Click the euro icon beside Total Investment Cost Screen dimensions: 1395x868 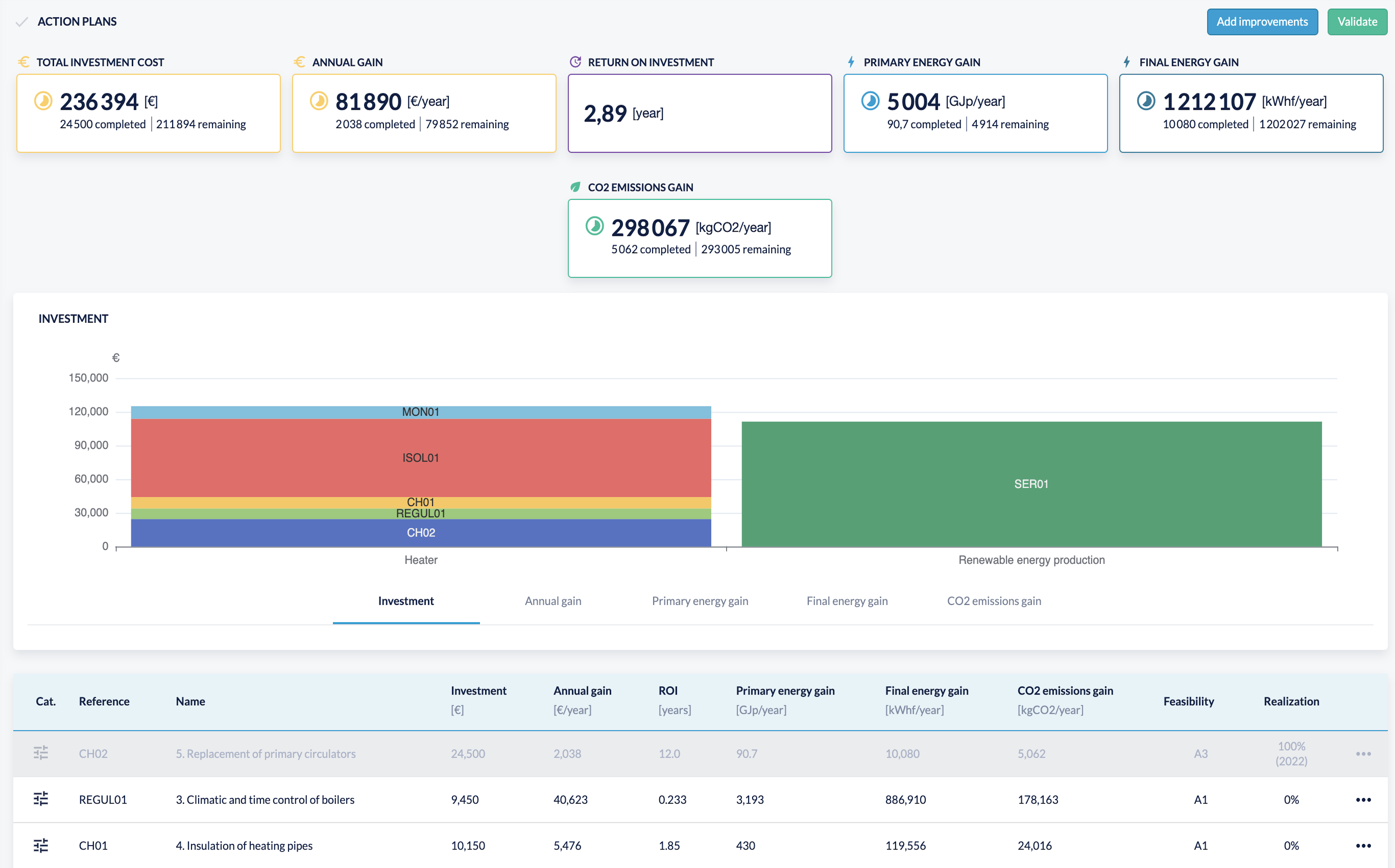click(23, 62)
